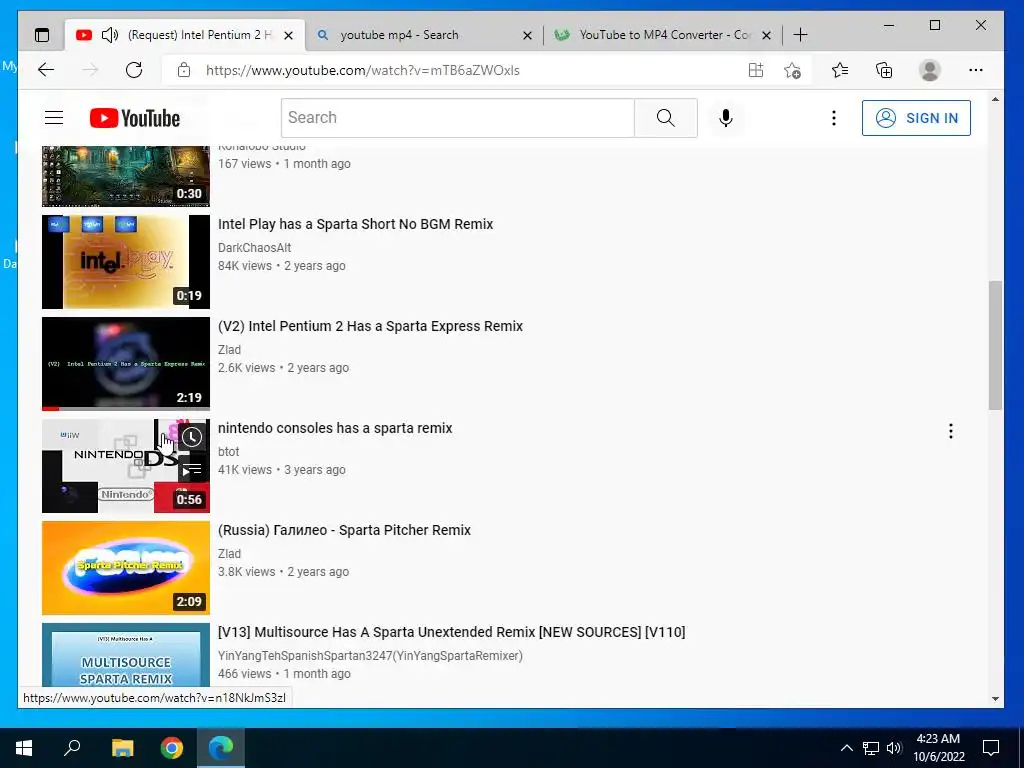Viewport: 1024px width, 768px height.
Task: Visit the YinYangTehSpanishSpartan3247 channel
Action: point(370,655)
